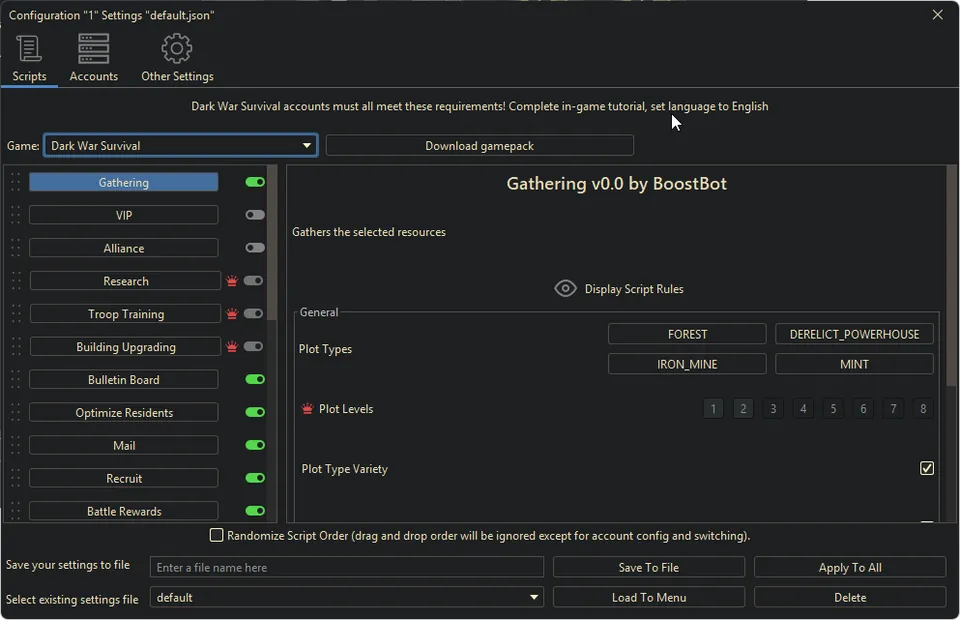Toggle the FOREST plot type
This screenshot has width=960, height=620.
coord(687,334)
